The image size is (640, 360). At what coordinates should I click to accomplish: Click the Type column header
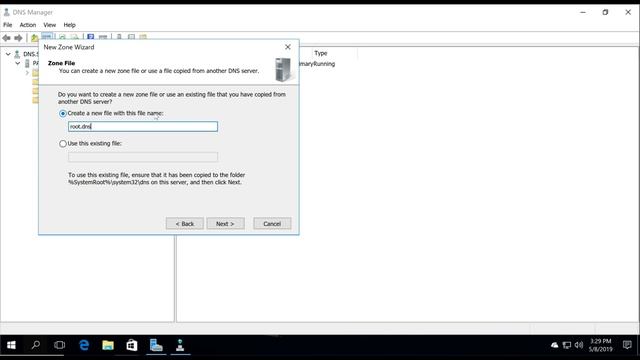pyautogui.click(x=321, y=53)
